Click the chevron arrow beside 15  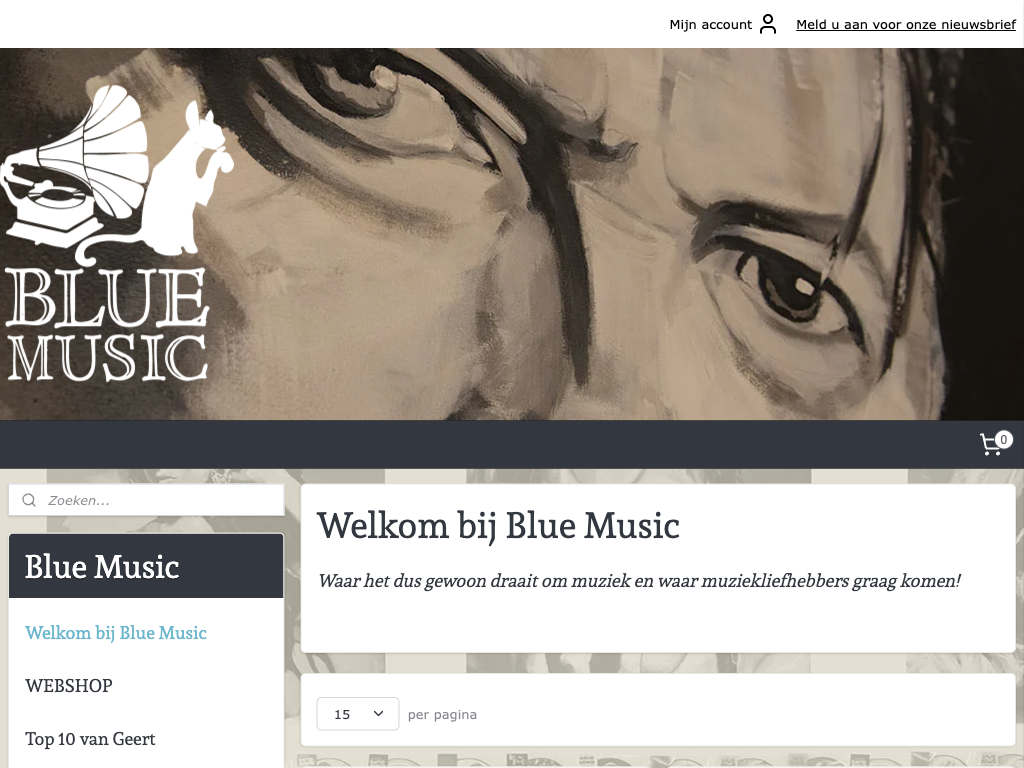coord(378,713)
